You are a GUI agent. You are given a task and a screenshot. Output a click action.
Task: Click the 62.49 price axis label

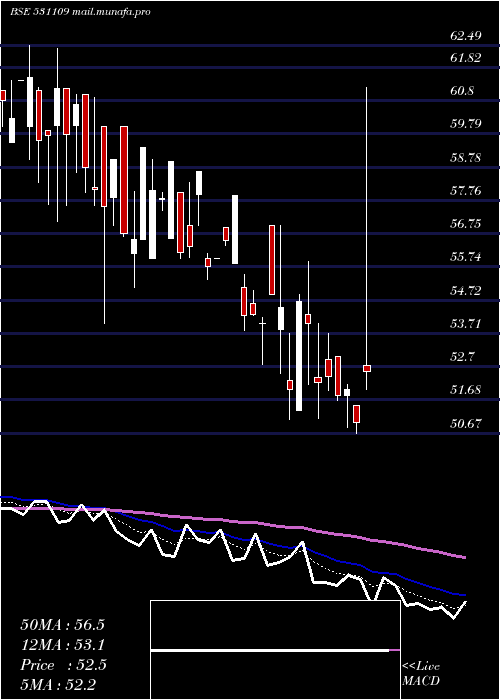[466, 36]
